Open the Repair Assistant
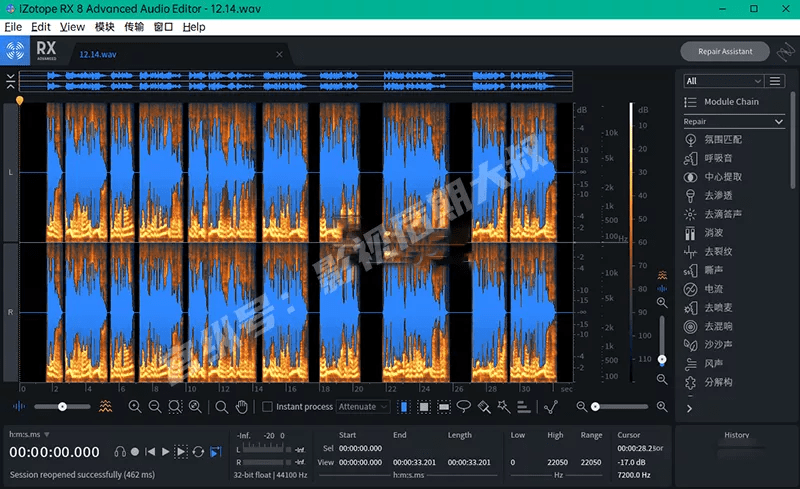The width and height of the screenshot is (800, 489). (x=724, y=51)
